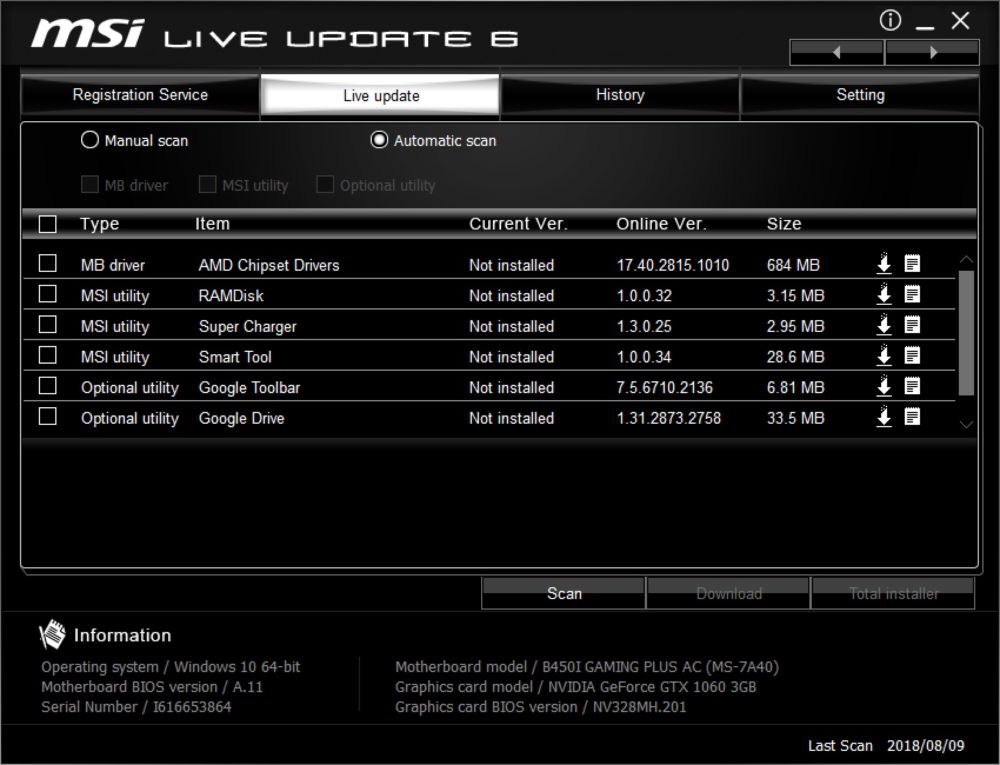Click the Motherboard BIOS version A.11 text
This screenshot has width=1000, height=765.
[x=152, y=687]
